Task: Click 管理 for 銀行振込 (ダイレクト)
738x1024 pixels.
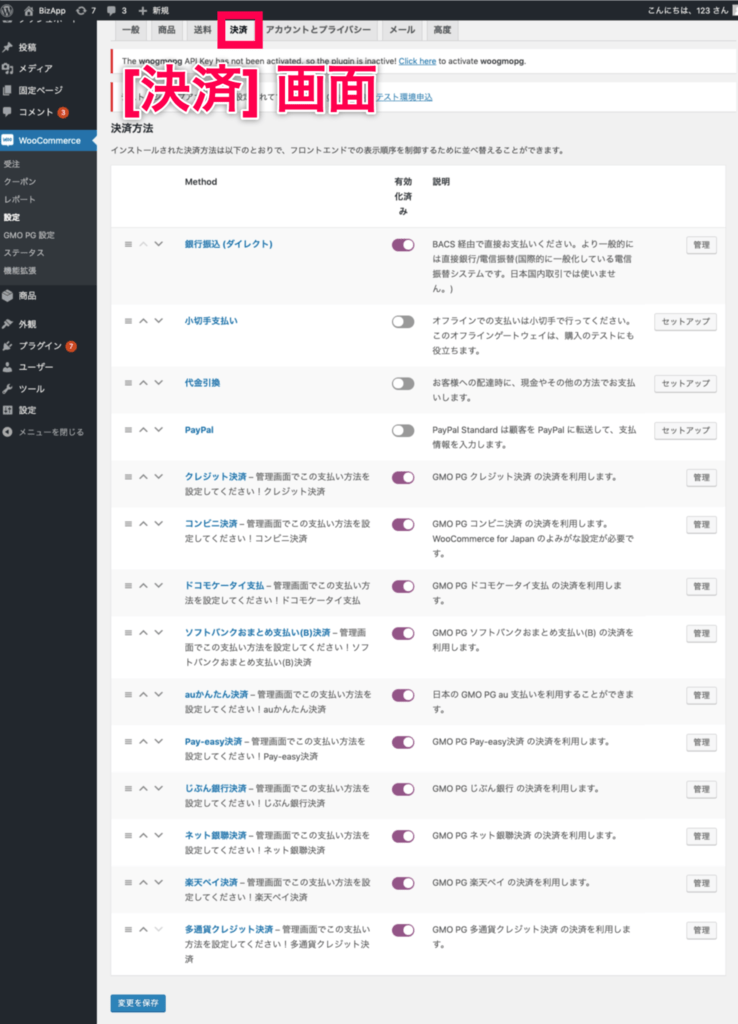Action: click(x=701, y=245)
